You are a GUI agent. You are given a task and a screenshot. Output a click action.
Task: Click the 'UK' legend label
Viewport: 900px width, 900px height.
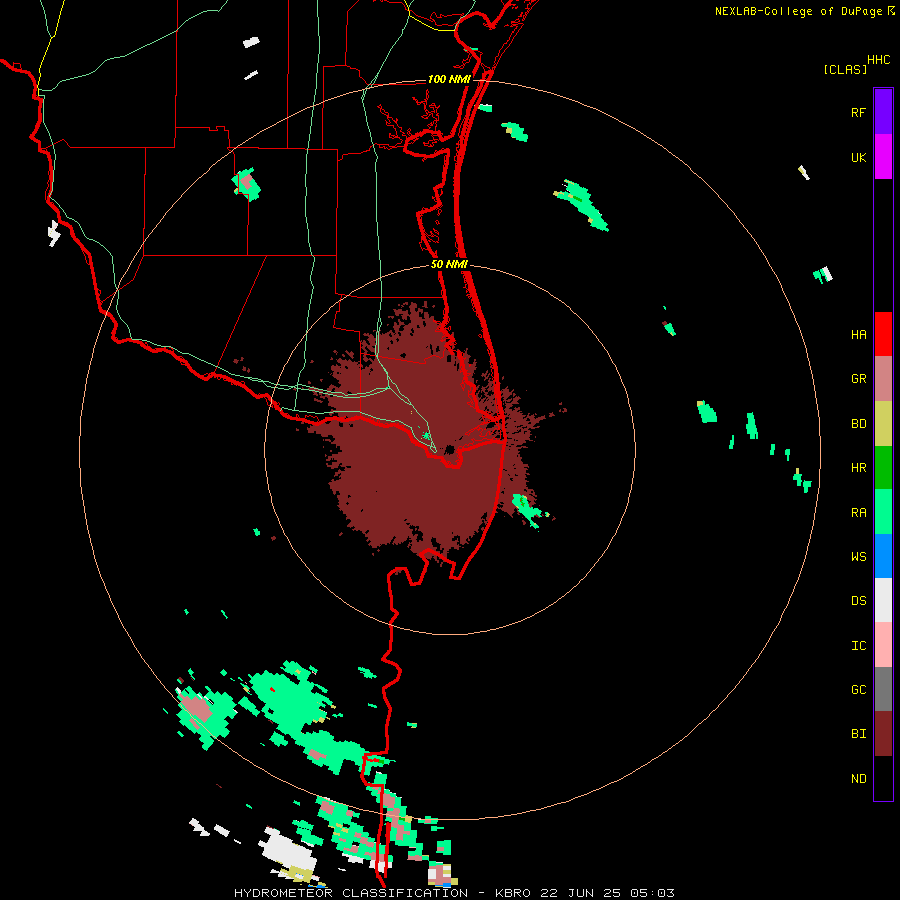pos(859,157)
